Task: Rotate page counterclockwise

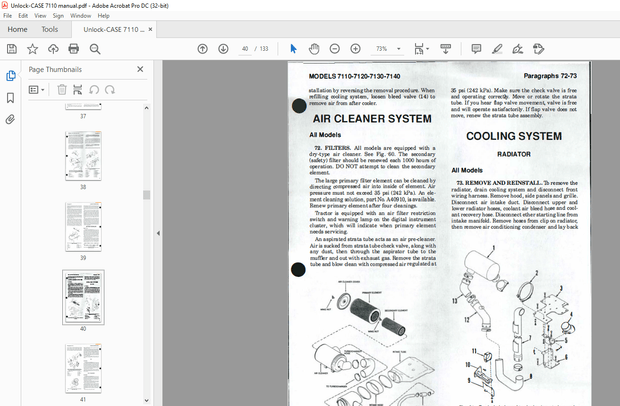Action: tap(94, 90)
